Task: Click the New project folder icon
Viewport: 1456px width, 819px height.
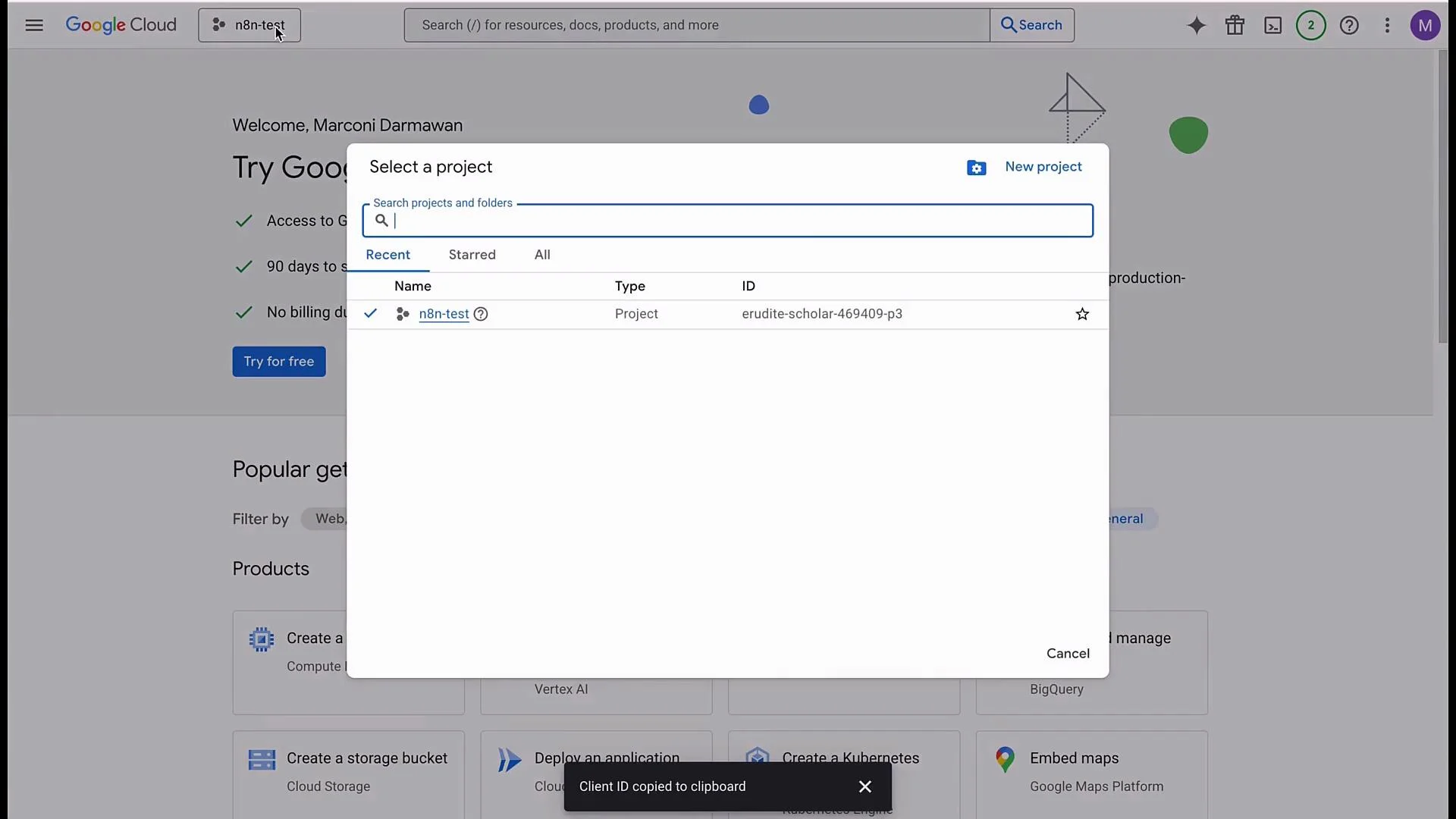Action: 977,168
